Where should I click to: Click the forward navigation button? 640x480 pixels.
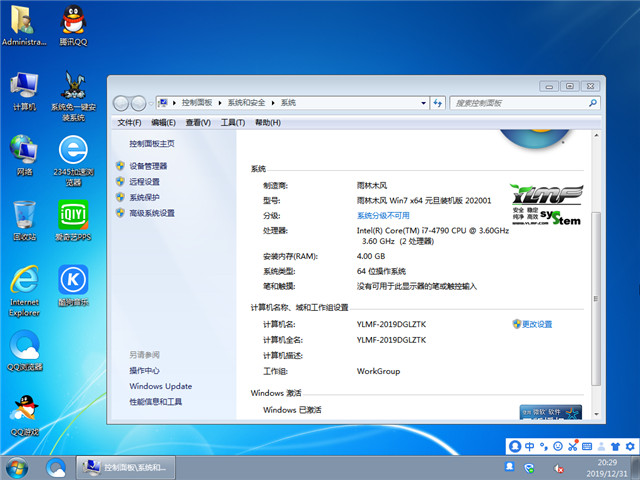pos(138,103)
